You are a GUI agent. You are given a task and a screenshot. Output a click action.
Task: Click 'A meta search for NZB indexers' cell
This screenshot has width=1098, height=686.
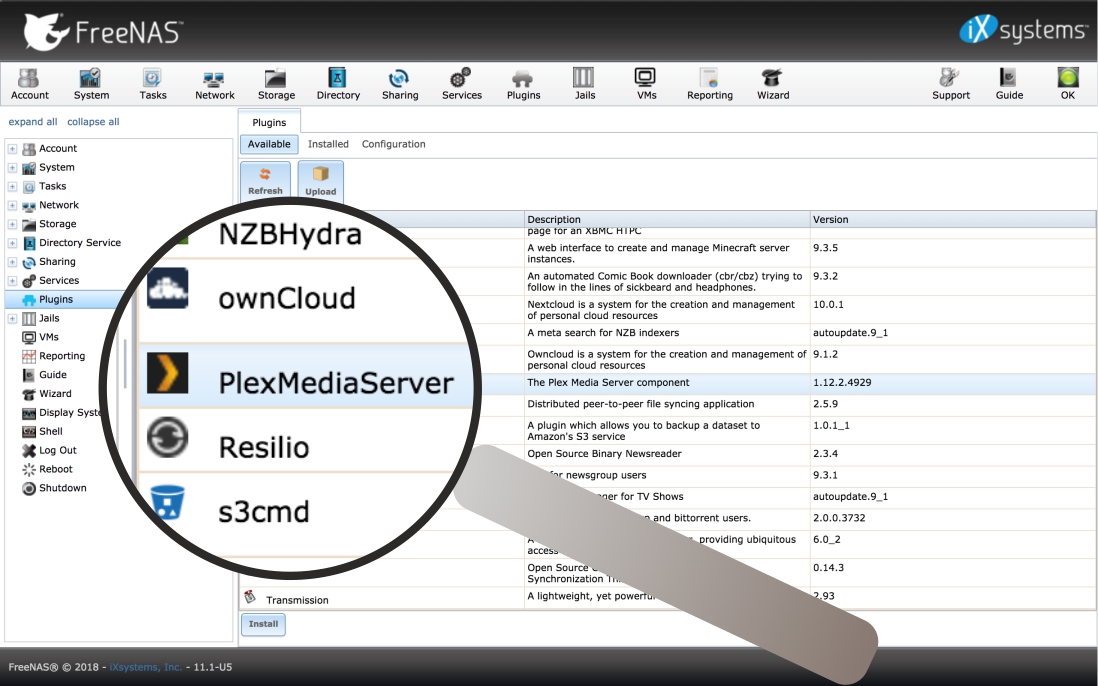click(603, 332)
